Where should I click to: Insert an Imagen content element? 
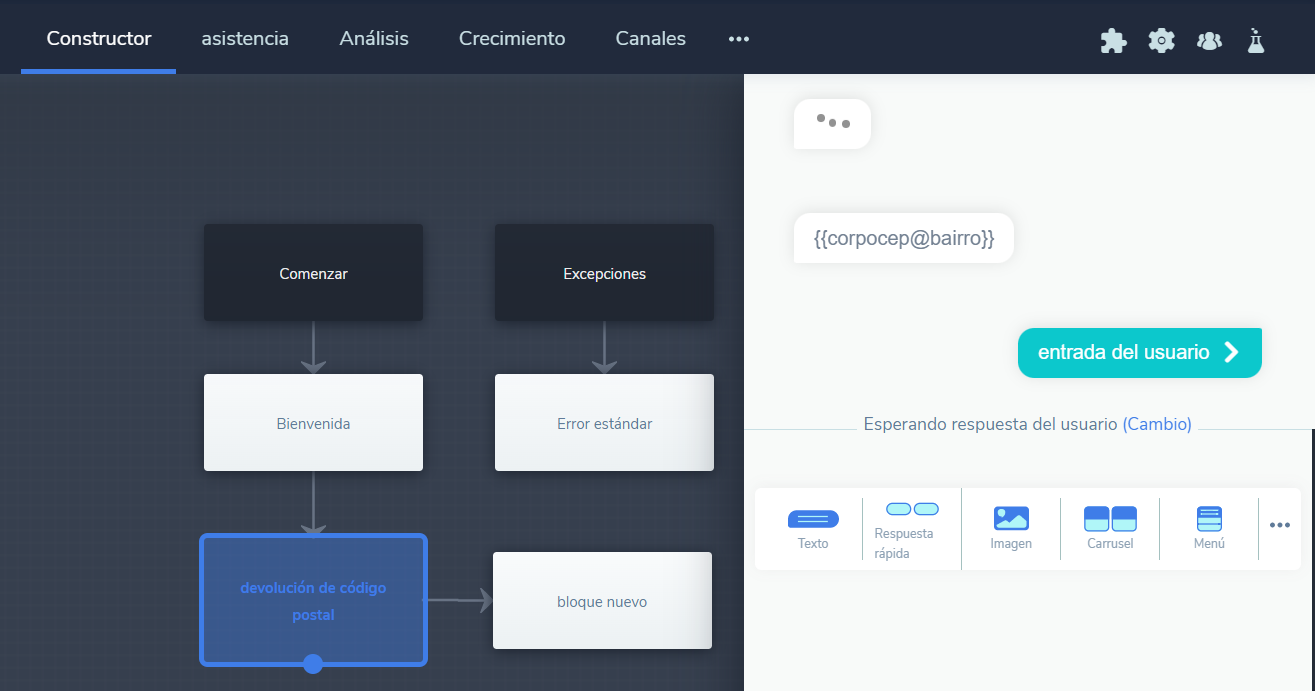tap(1011, 529)
